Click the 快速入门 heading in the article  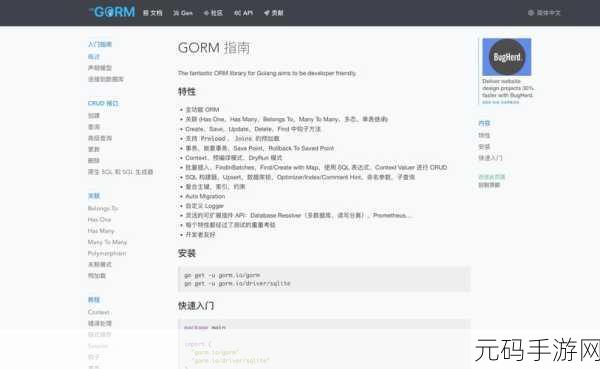click(x=196, y=306)
